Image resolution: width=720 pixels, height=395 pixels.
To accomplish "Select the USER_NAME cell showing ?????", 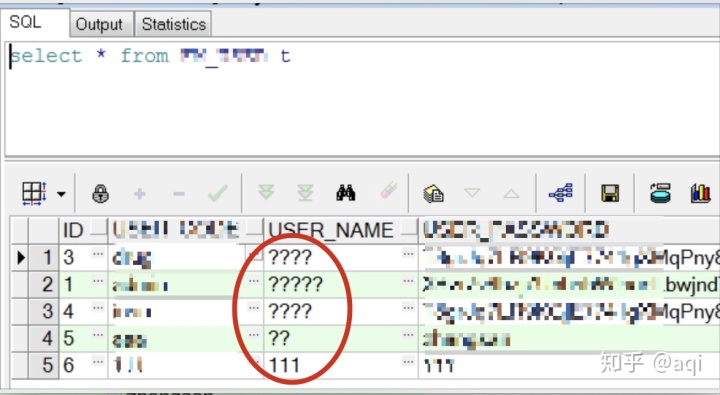I will point(340,284).
